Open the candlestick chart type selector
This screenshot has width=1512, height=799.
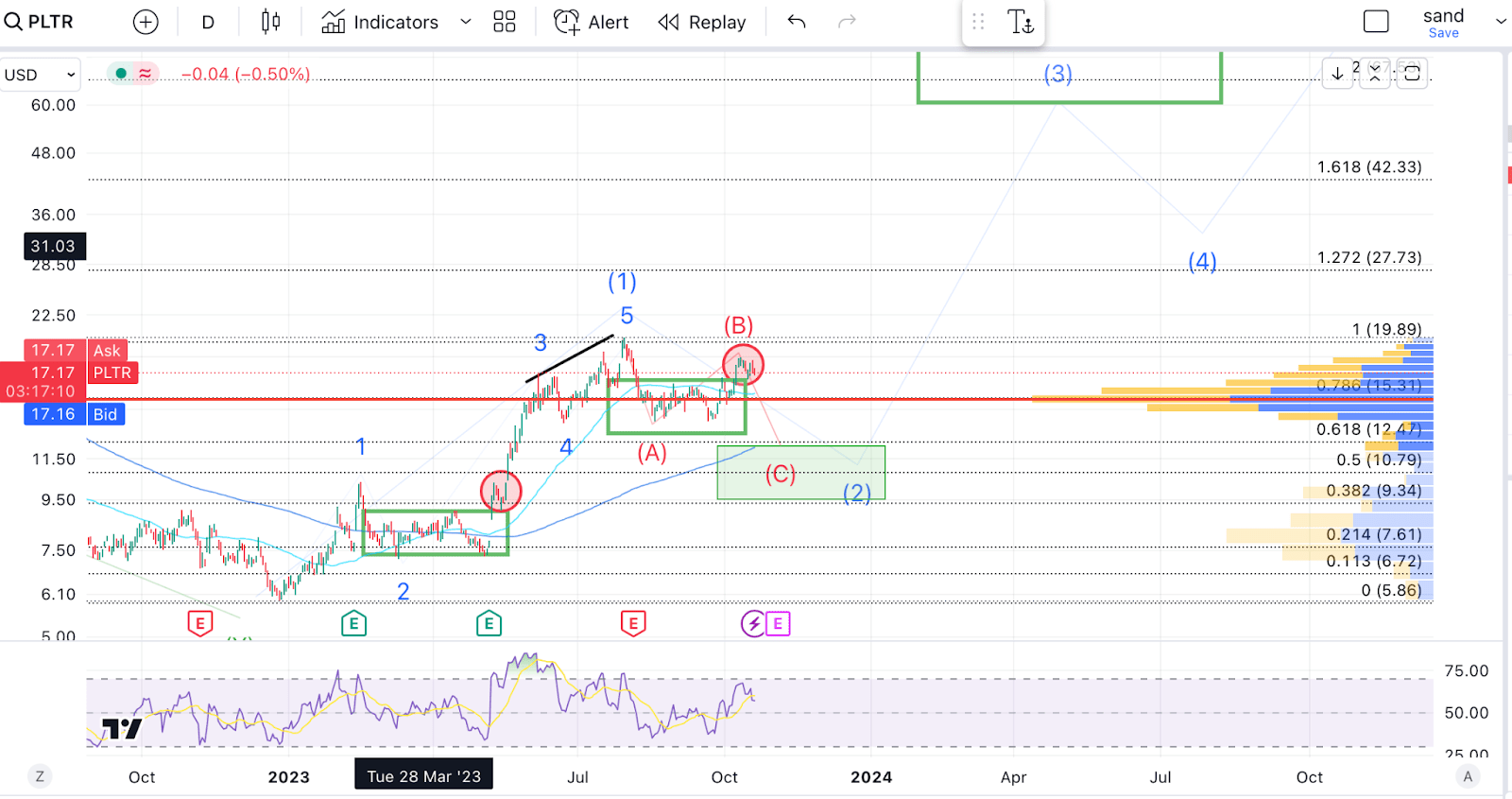pyautogui.click(x=270, y=22)
